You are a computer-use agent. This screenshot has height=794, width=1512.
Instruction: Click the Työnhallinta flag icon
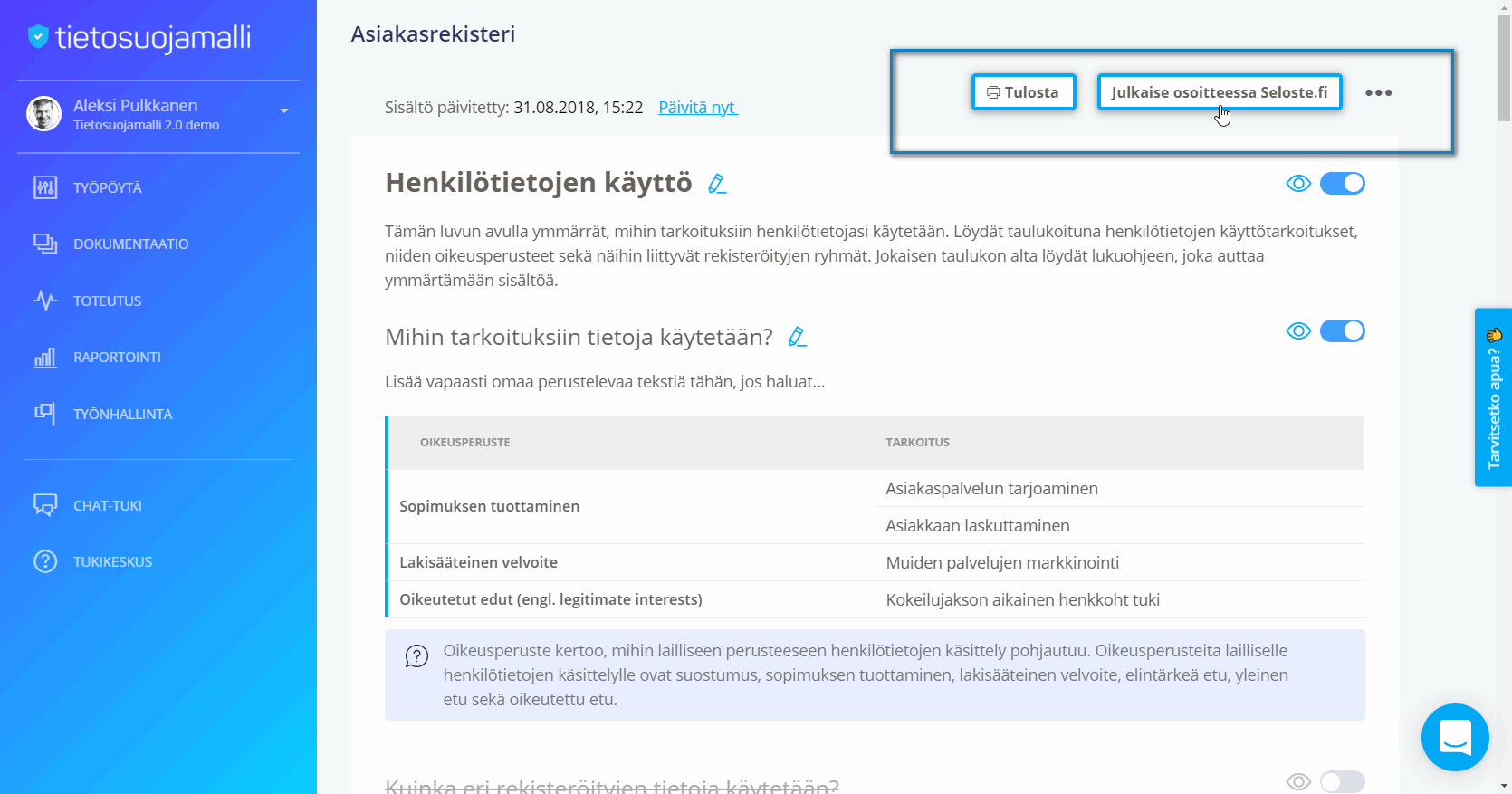point(45,413)
